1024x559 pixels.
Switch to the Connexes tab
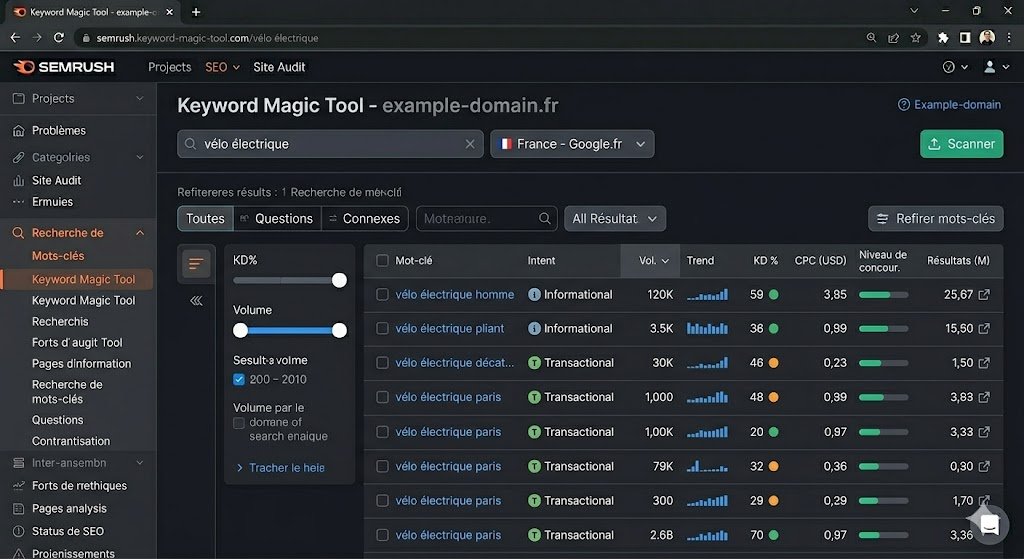(364, 219)
